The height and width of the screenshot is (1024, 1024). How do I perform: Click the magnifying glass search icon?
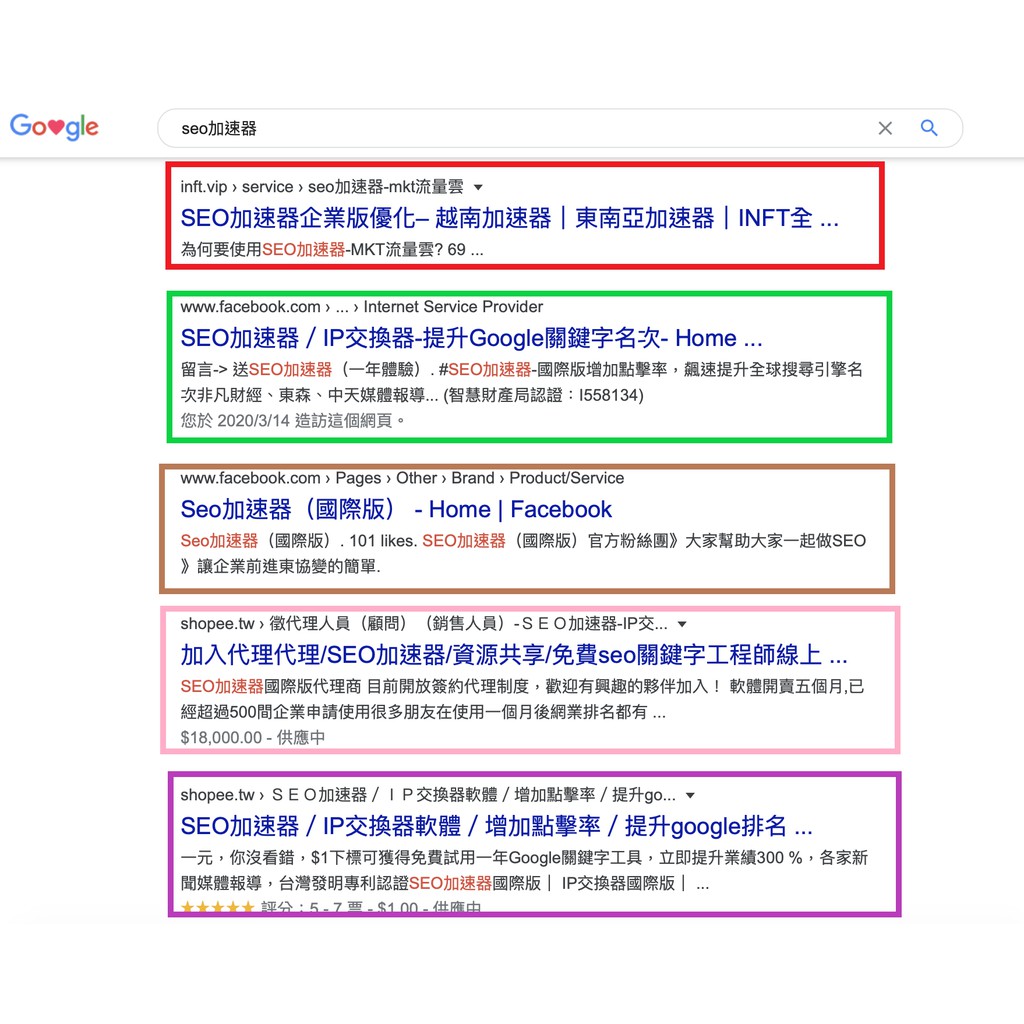[929, 128]
